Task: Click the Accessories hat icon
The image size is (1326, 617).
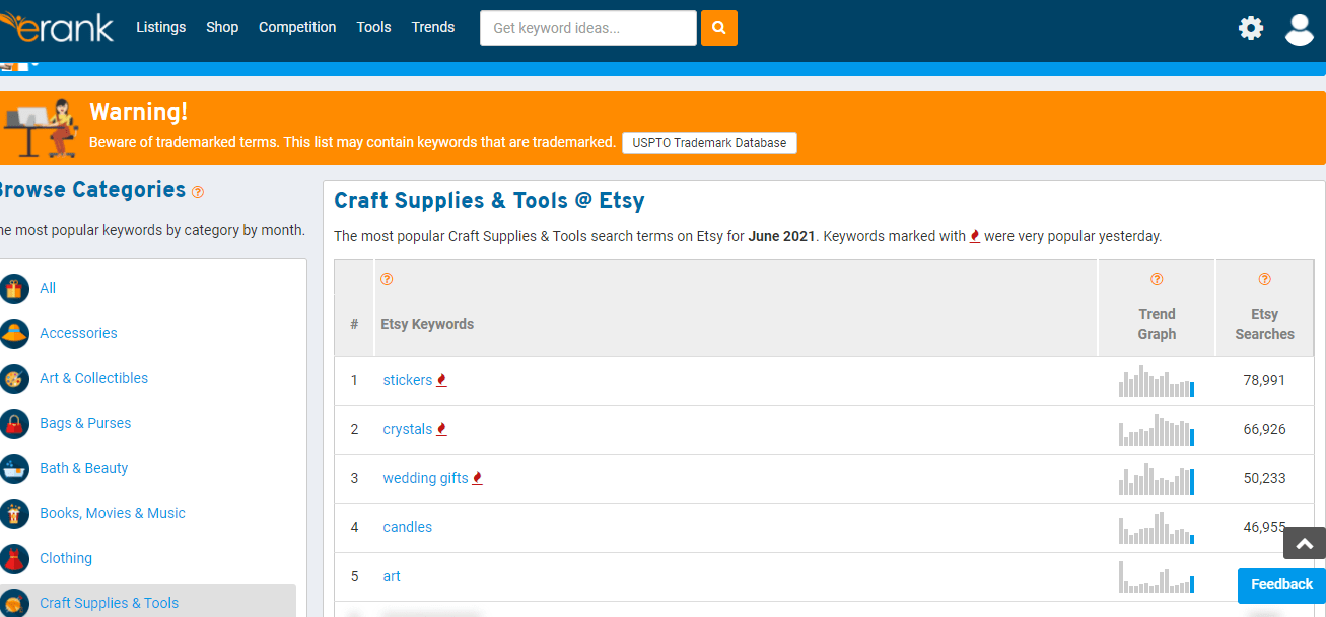Action: click(15, 333)
